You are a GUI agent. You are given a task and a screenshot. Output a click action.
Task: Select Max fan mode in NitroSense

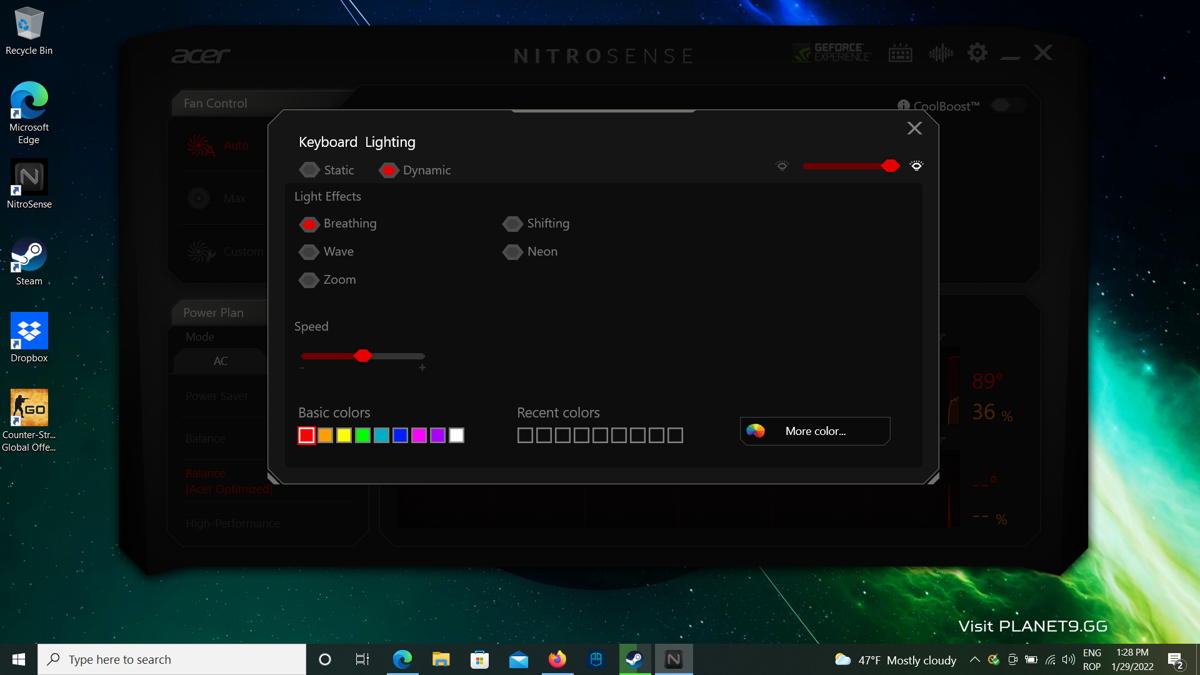click(x=217, y=199)
